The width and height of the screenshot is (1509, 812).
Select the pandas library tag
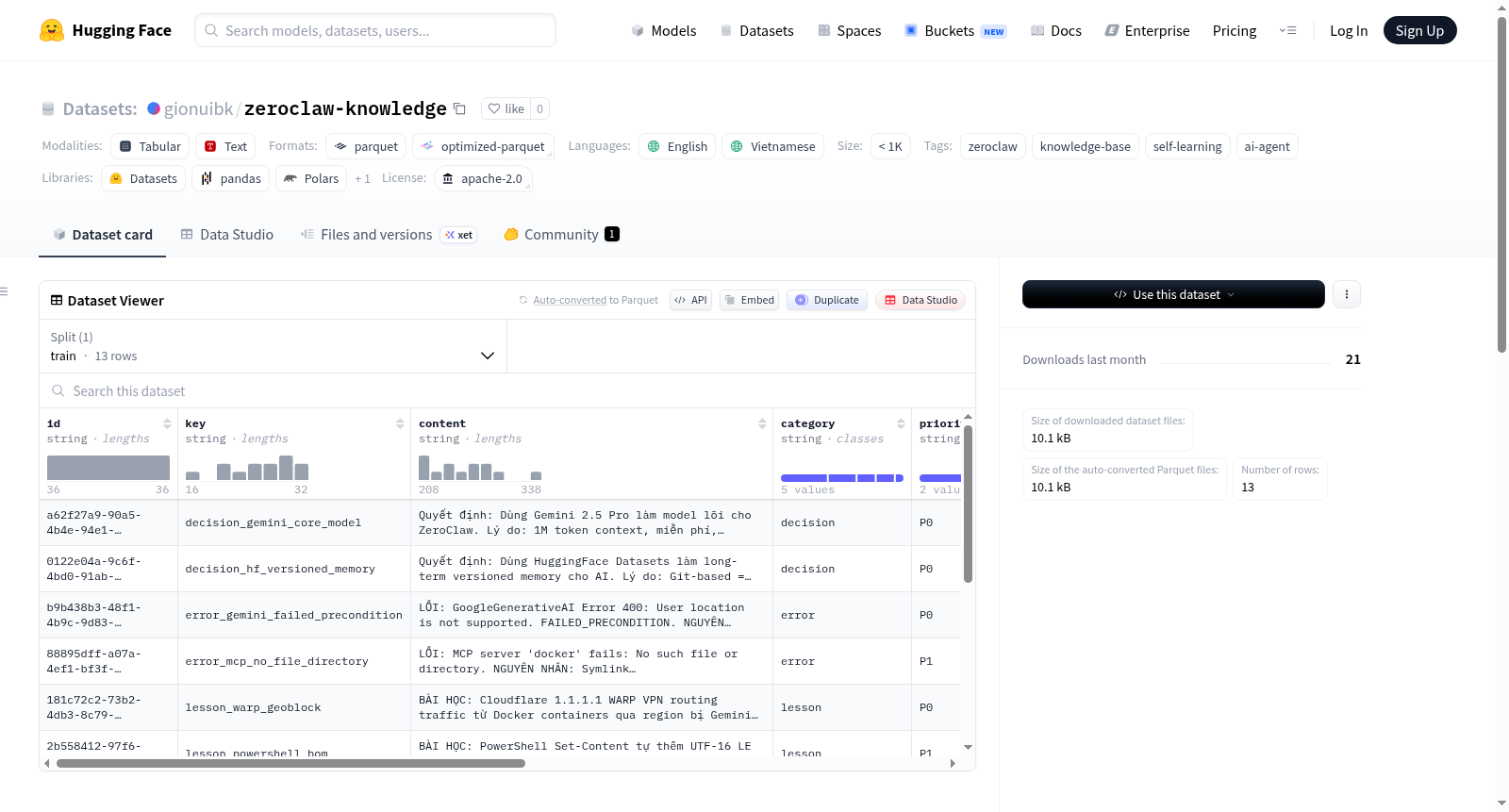pos(230,178)
